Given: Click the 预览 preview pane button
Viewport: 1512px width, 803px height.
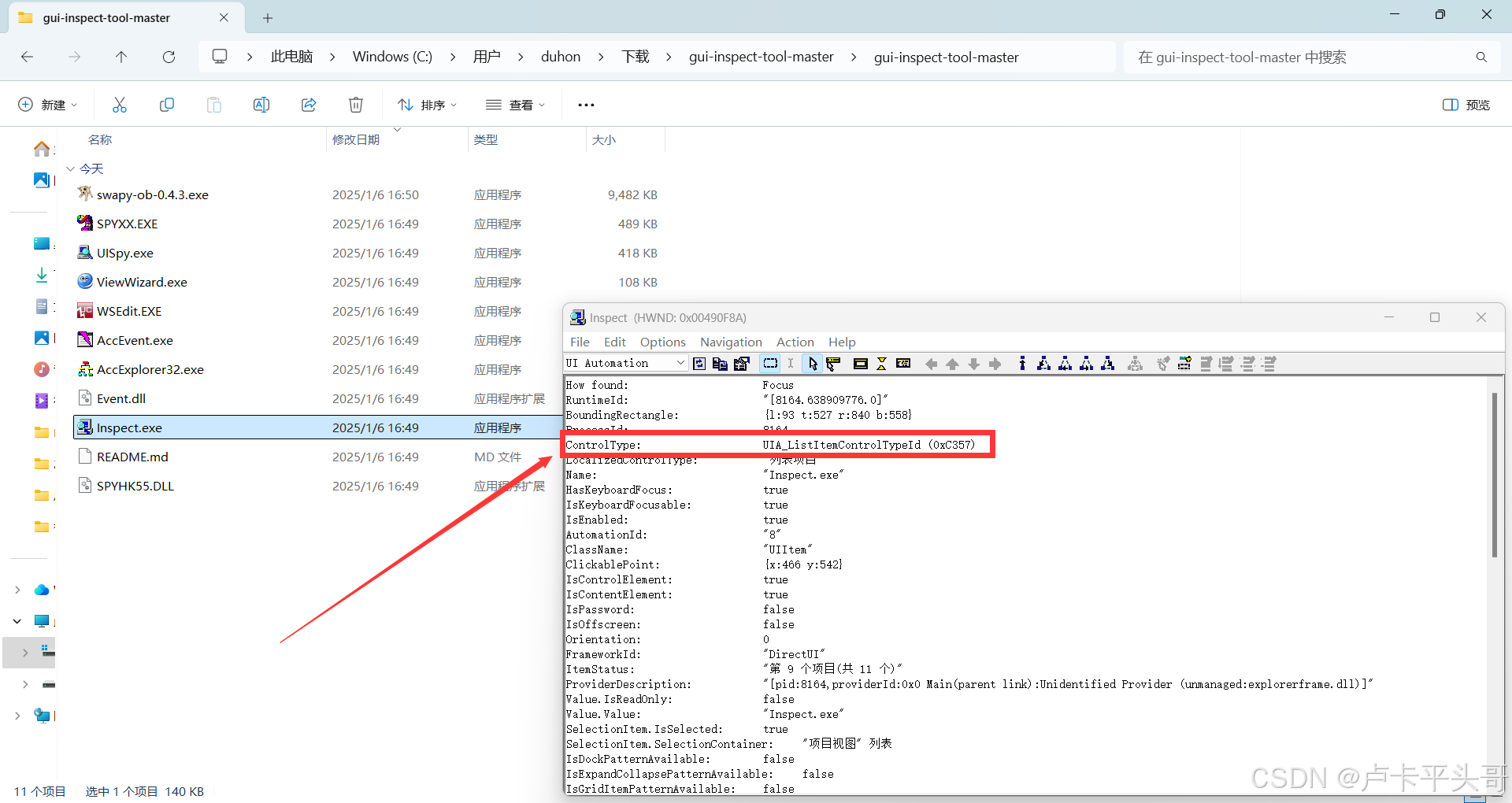Looking at the screenshot, I should (1466, 105).
